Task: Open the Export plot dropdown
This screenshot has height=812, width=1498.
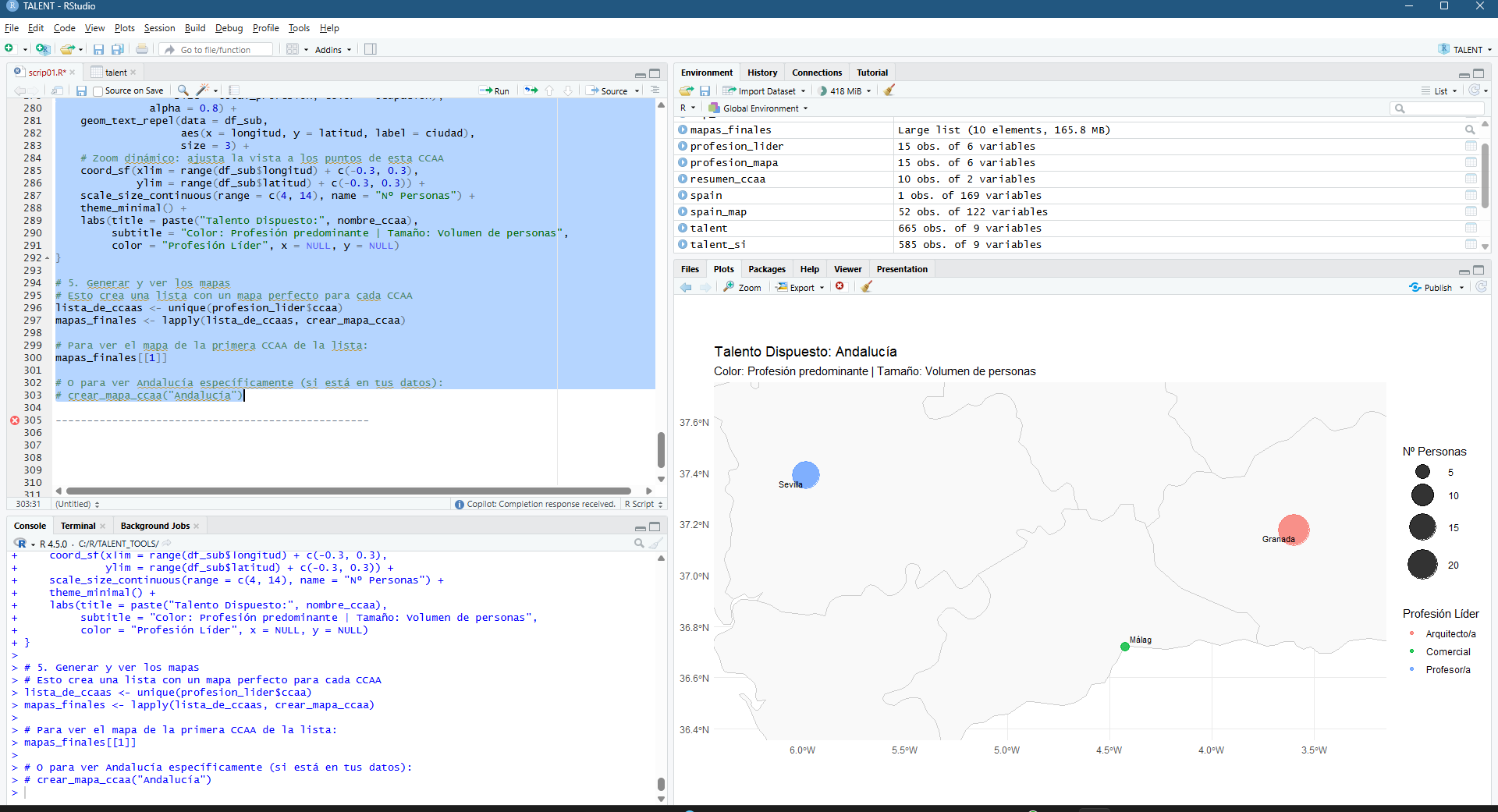Action: 800,287
